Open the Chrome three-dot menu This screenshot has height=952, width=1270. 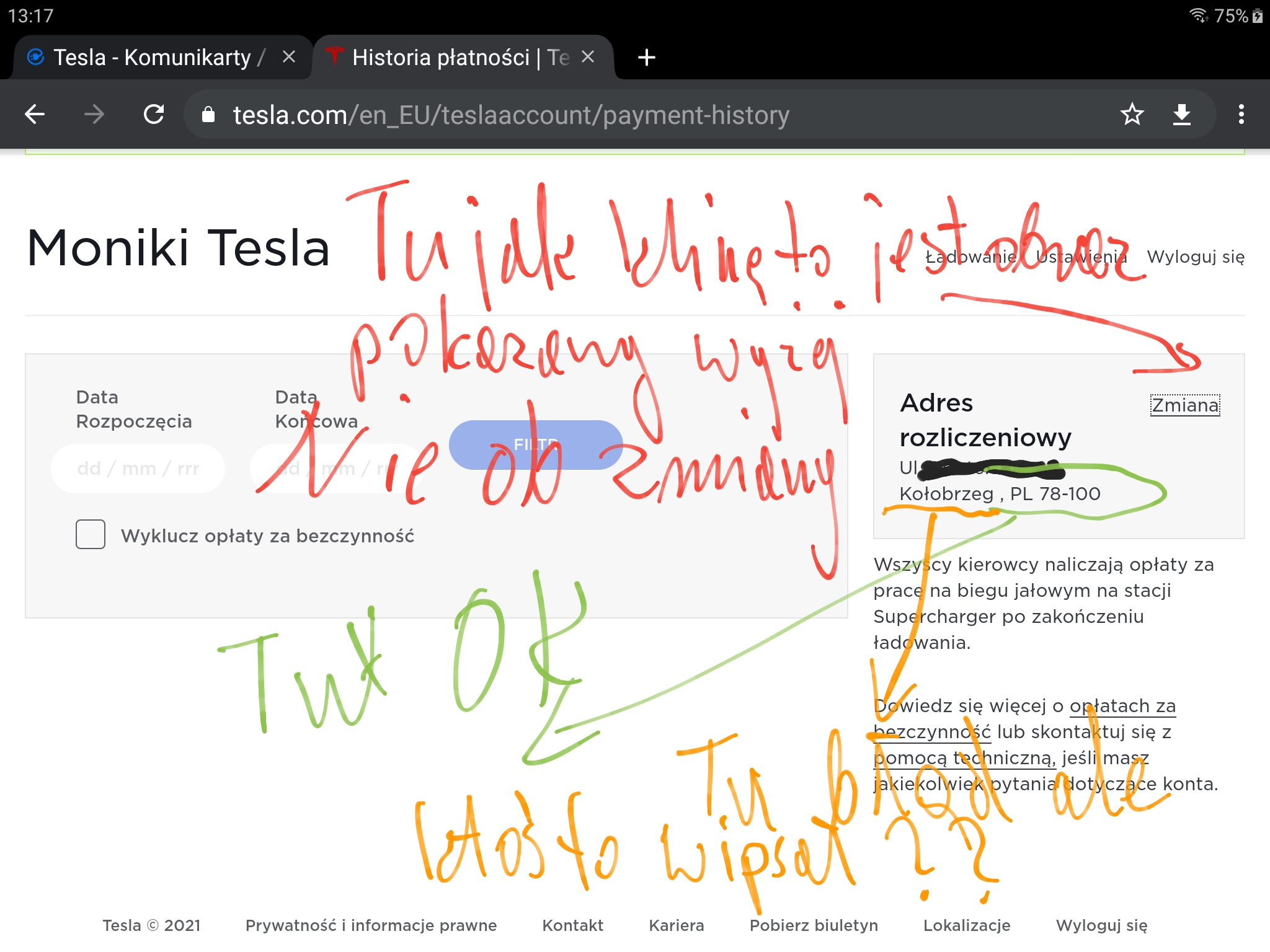coord(1241,115)
